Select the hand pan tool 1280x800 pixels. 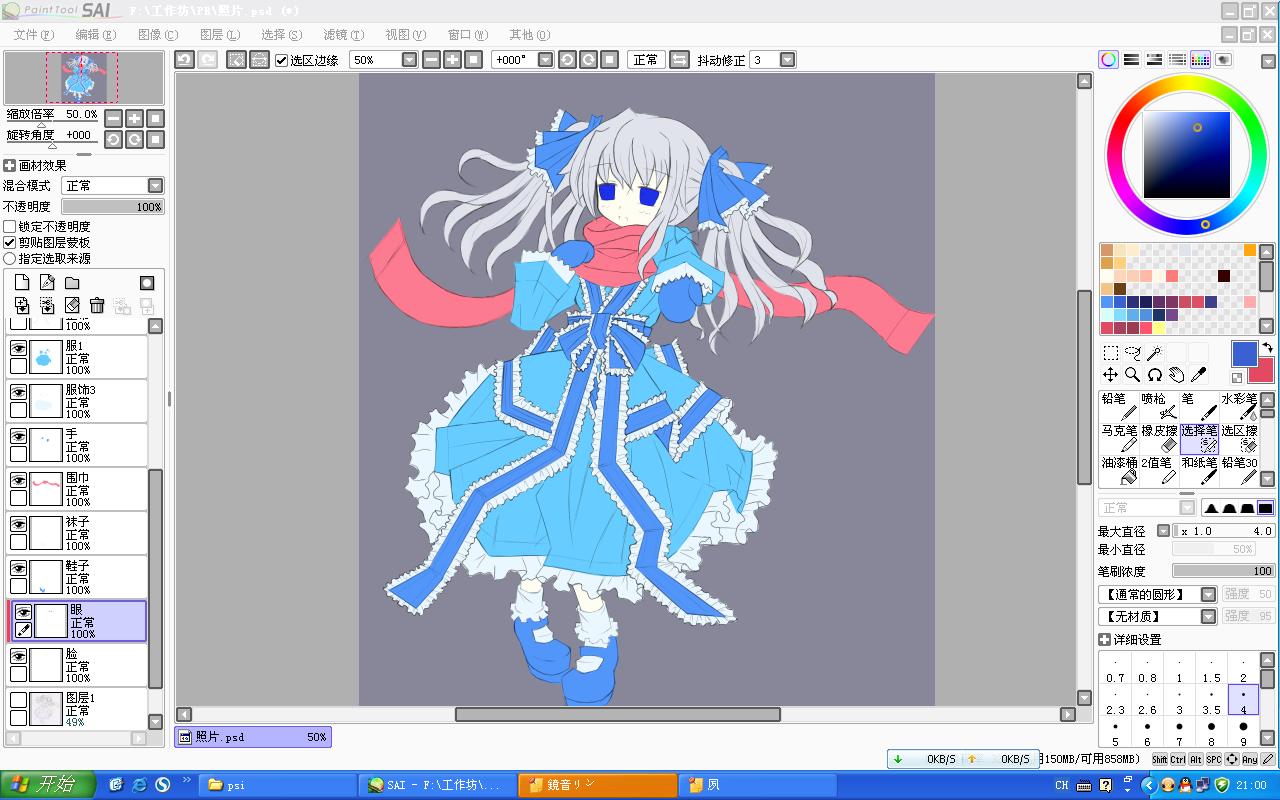coord(1176,375)
